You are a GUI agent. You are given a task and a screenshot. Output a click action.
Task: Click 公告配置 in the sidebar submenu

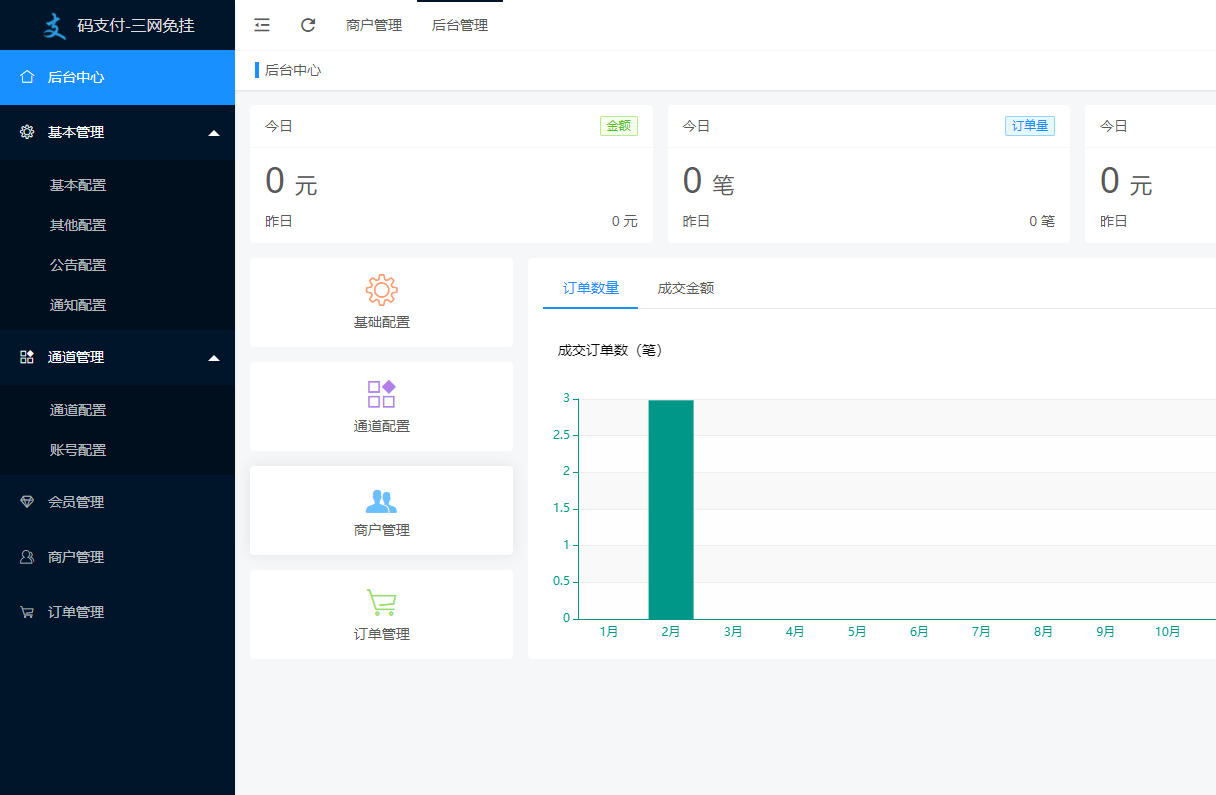(78, 265)
